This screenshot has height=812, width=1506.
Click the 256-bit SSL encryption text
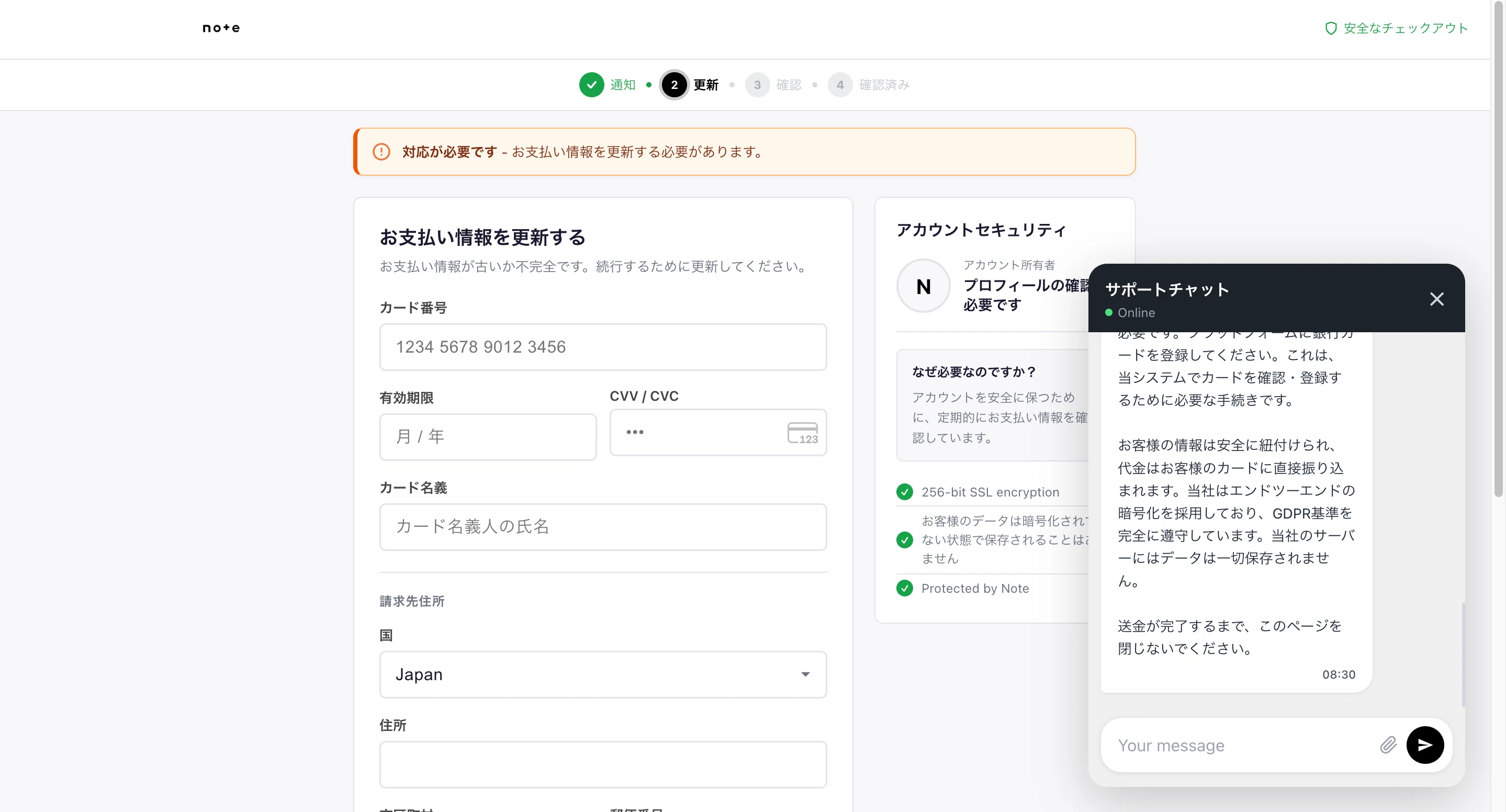(991, 492)
